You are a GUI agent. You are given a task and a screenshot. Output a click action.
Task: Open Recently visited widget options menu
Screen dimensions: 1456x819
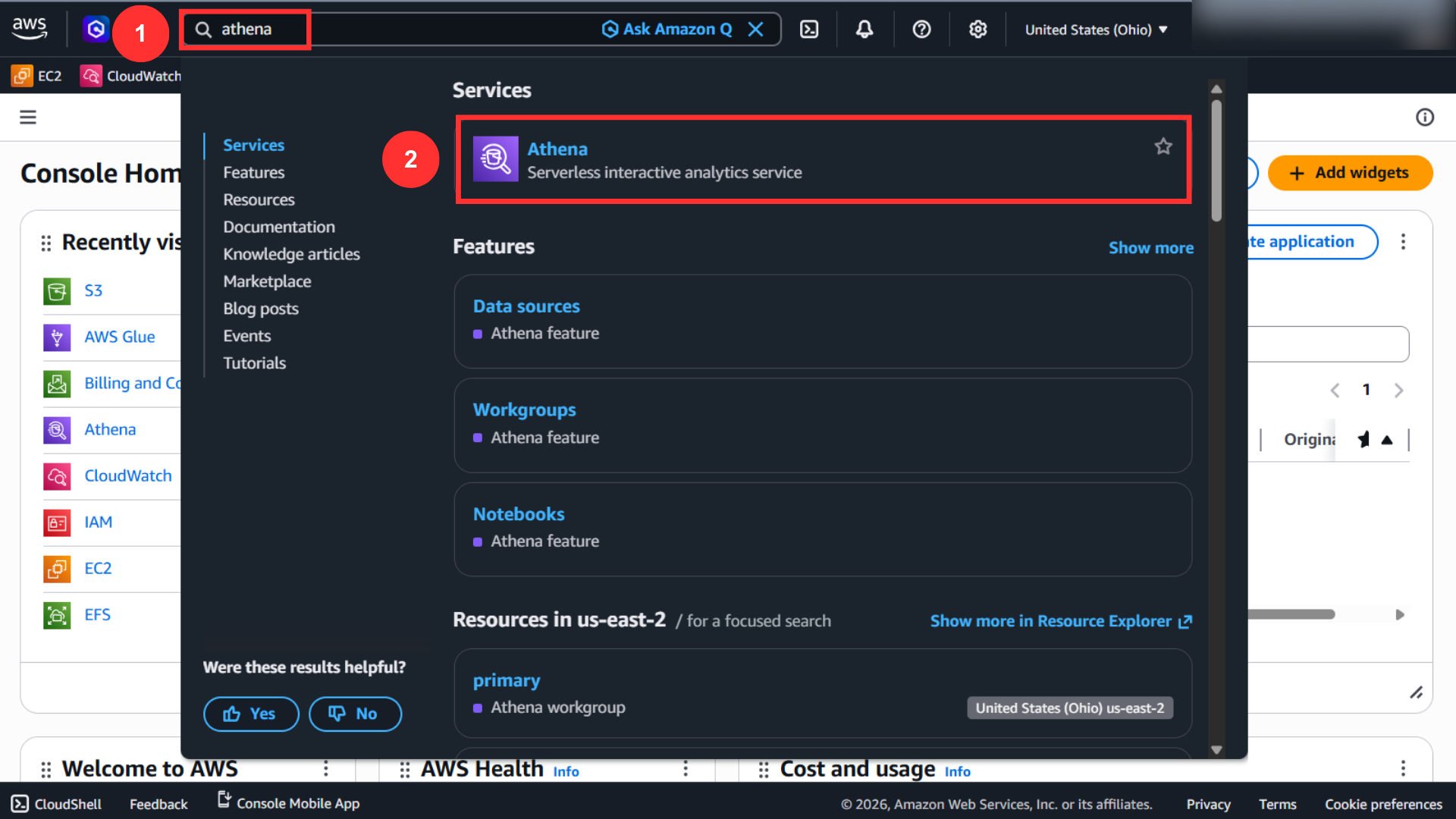pos(1403,242)
